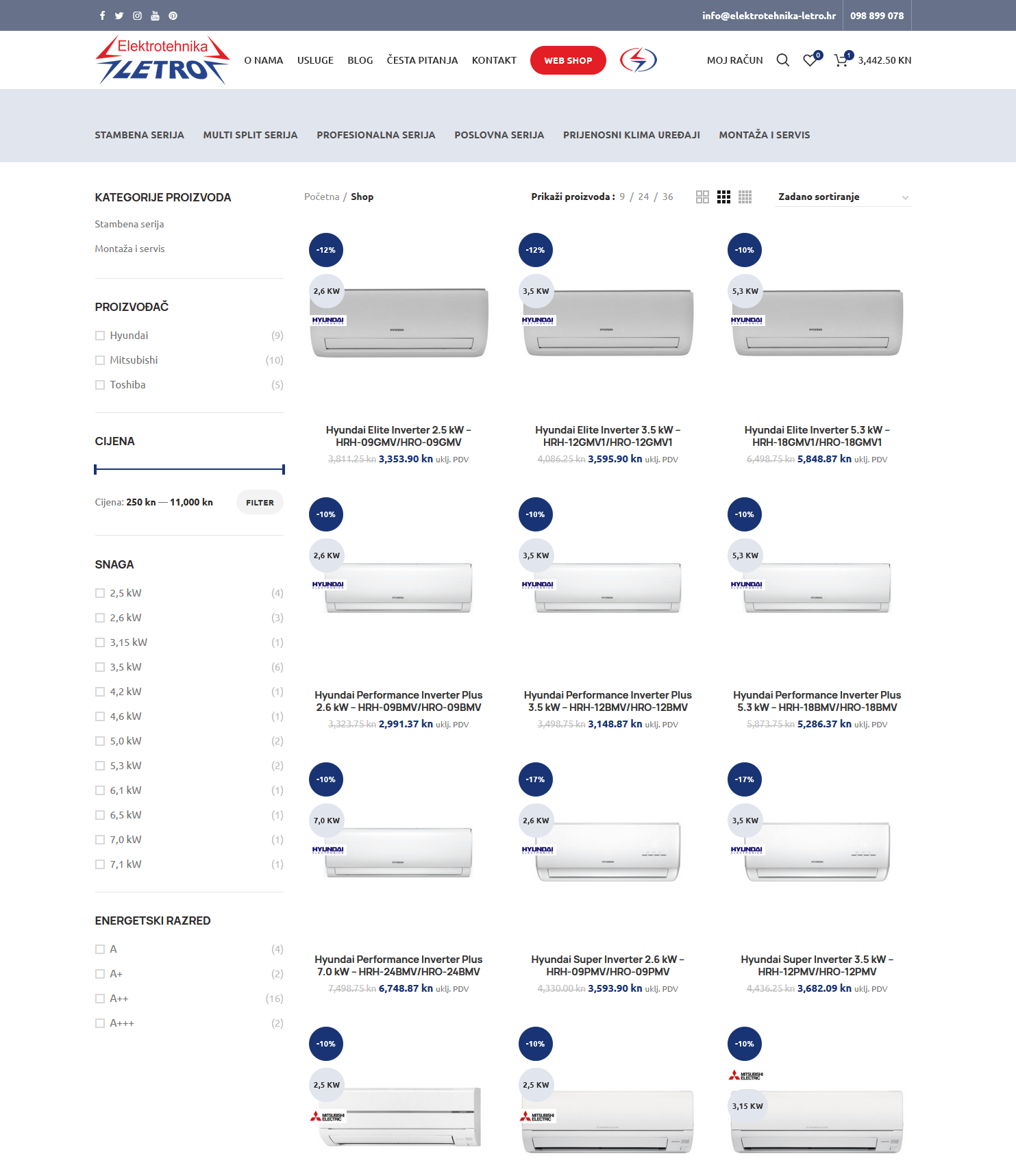Switch to three-column grid view
The image size is (1016, 1176).
click(x=723, y=197)
